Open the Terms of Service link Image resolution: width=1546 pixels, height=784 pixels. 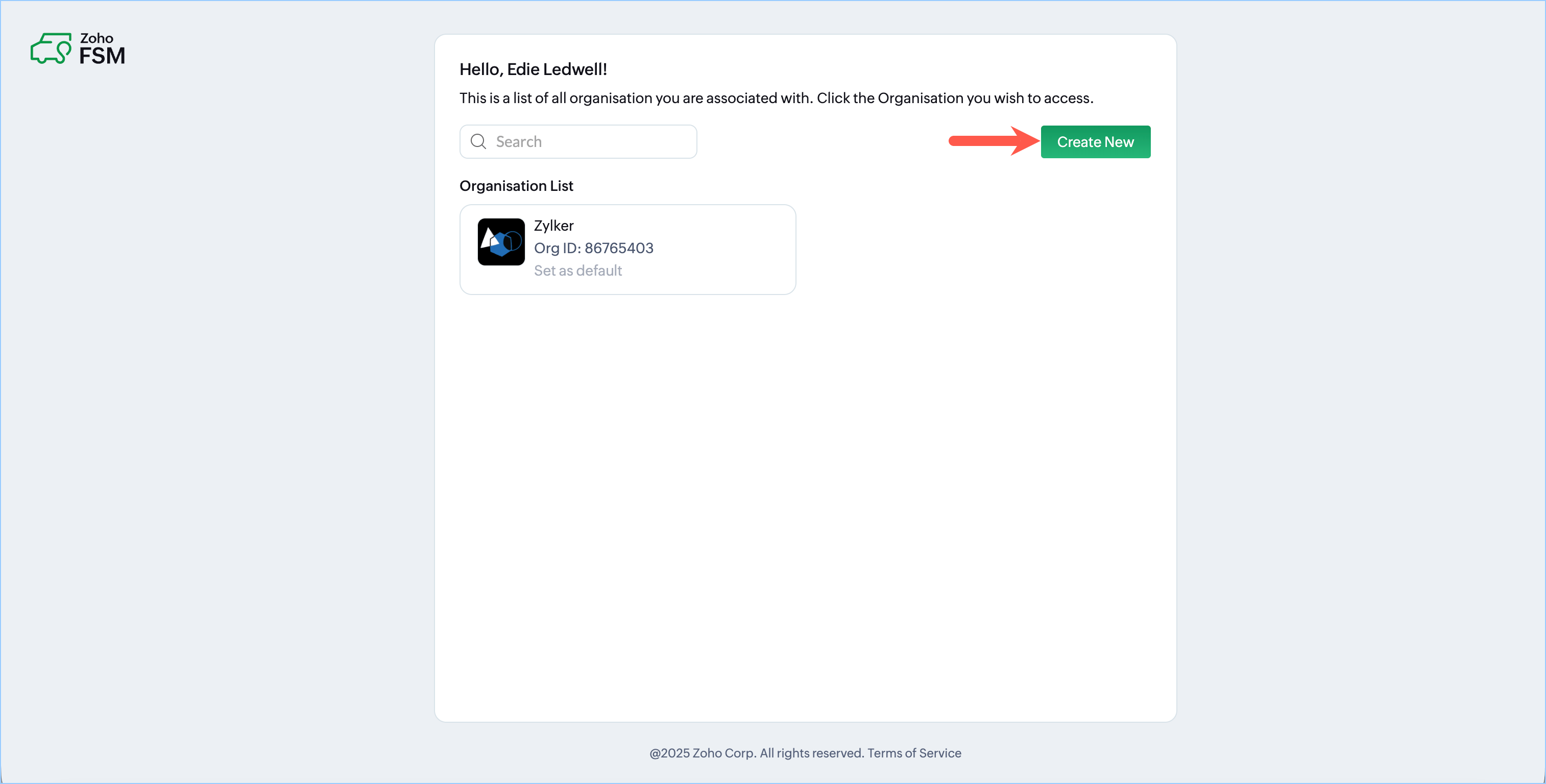(x=913, y=753)
